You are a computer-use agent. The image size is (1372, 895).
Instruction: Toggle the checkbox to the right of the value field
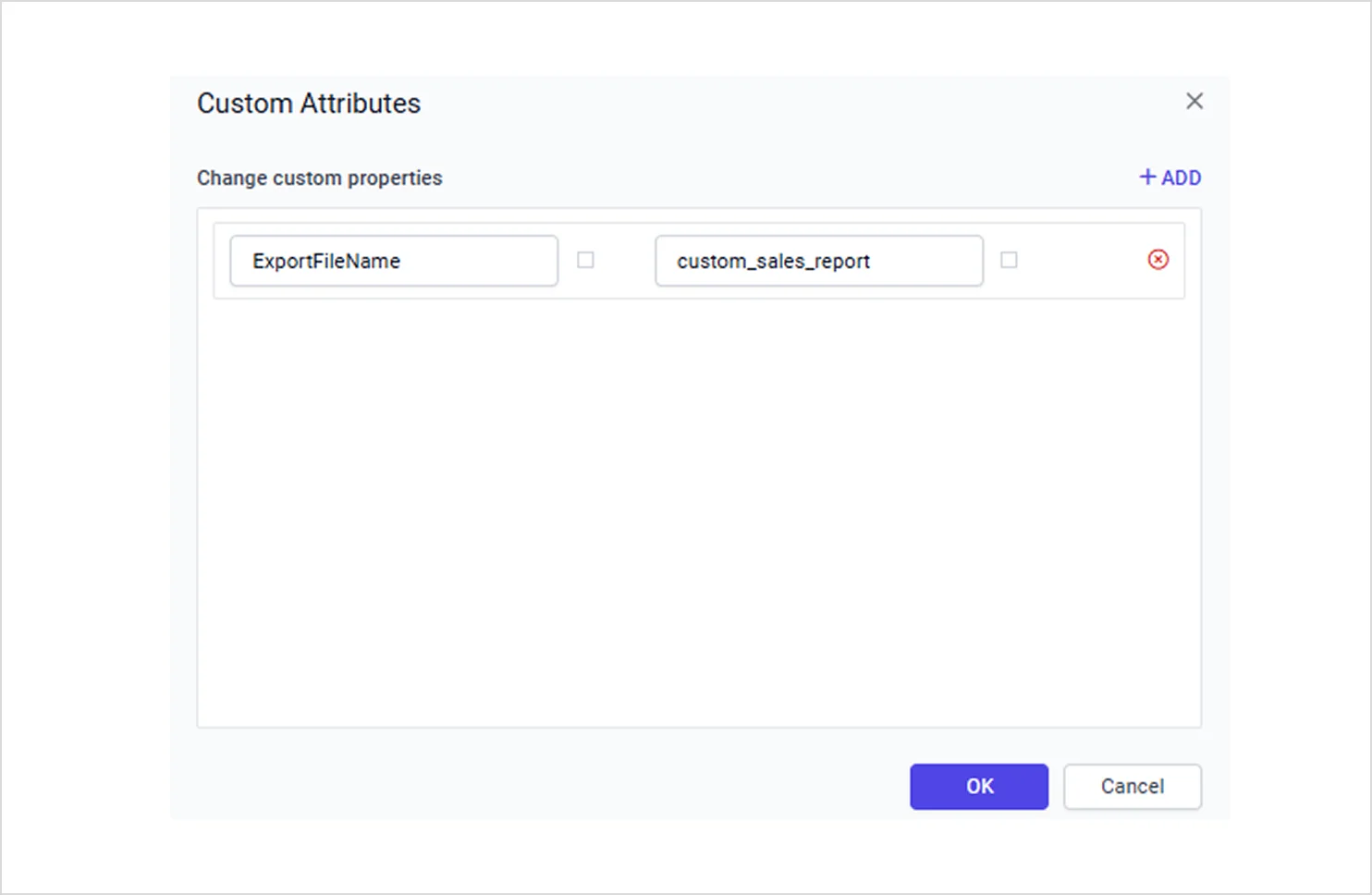coord(1009,261)
